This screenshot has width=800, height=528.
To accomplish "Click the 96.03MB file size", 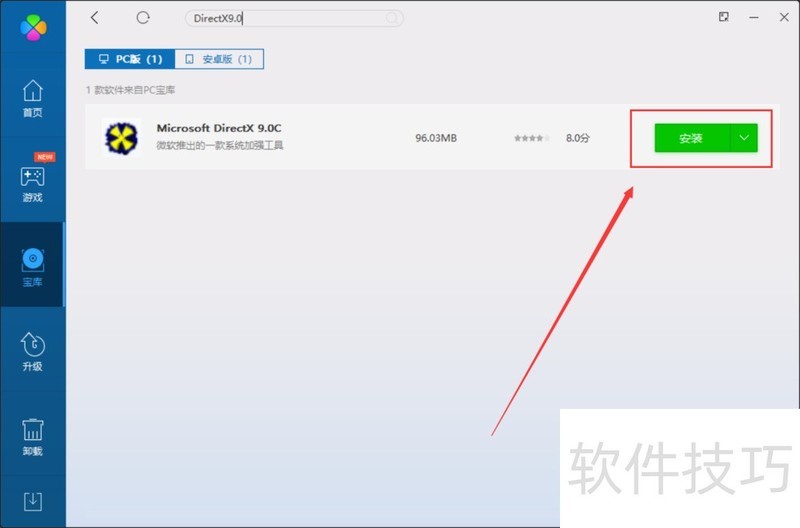I will click(436, 138).
